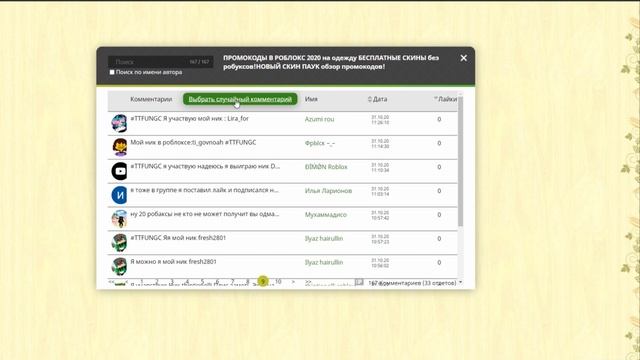Click likes count in Мухаммадисо row

pos(439,215)
